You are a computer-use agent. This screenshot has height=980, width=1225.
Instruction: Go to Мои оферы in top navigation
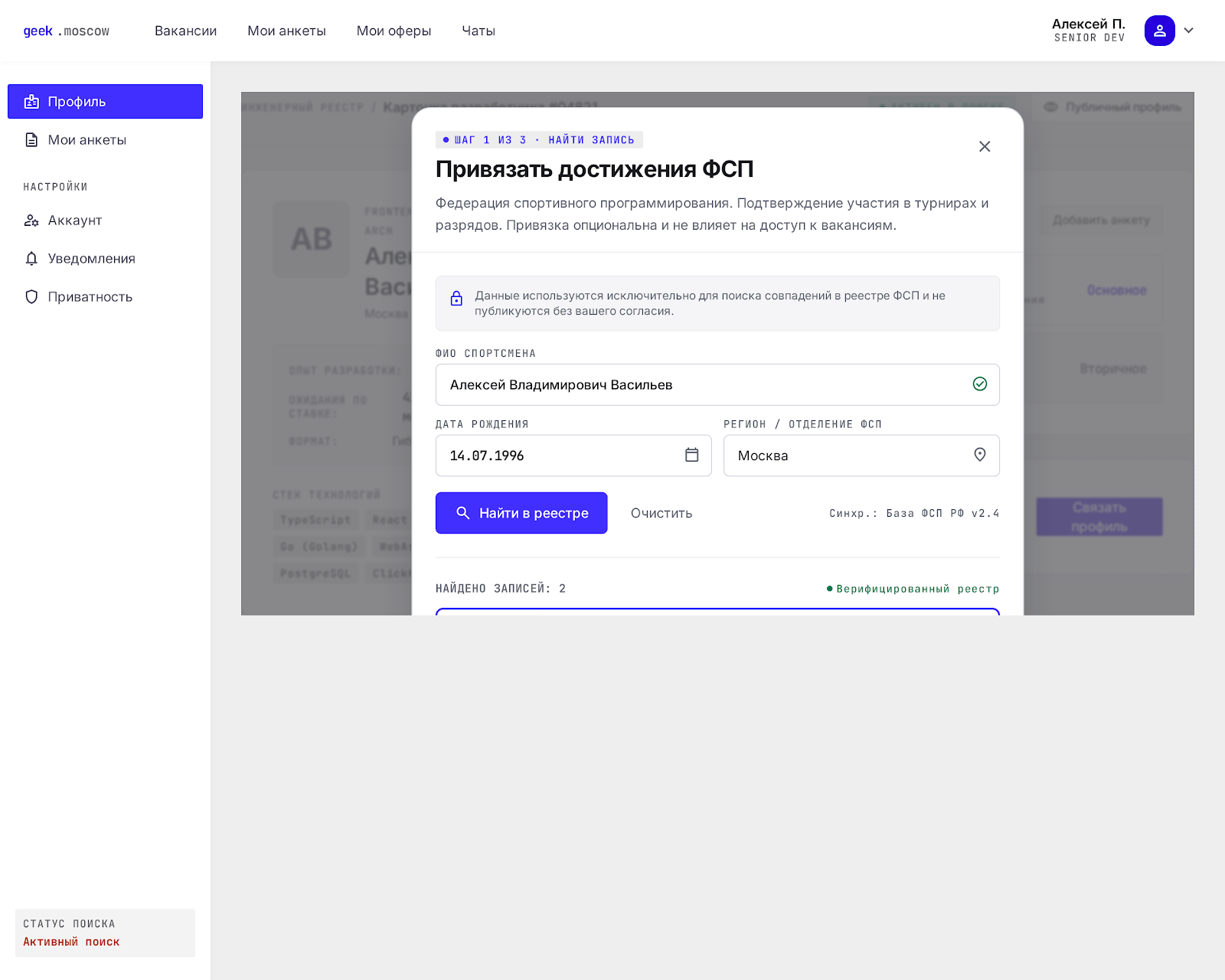click(394, 31)
